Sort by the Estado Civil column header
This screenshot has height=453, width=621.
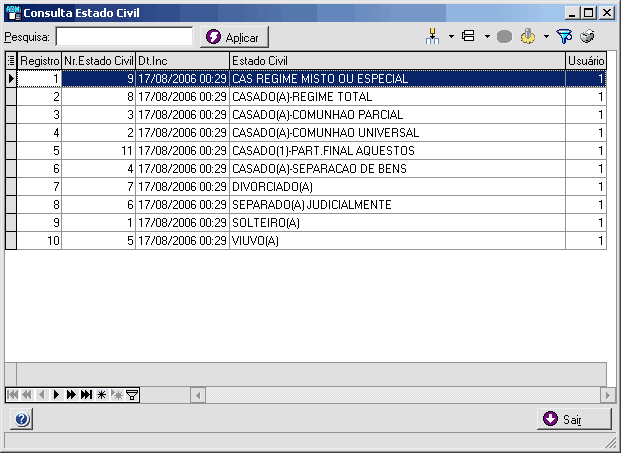click(x=398, y=61)
